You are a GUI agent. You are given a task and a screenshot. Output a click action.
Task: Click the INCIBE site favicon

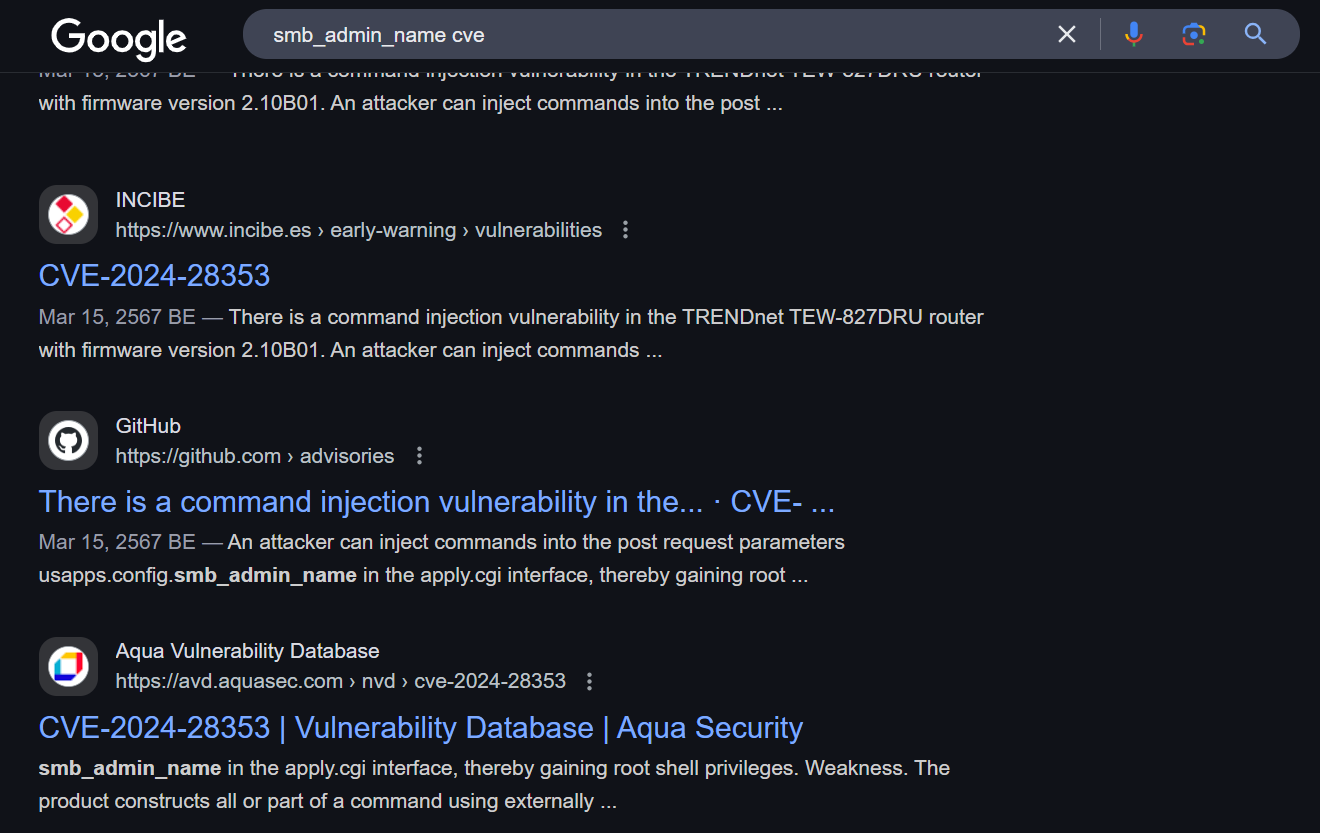pyautogui.click(x=68, y=214)
